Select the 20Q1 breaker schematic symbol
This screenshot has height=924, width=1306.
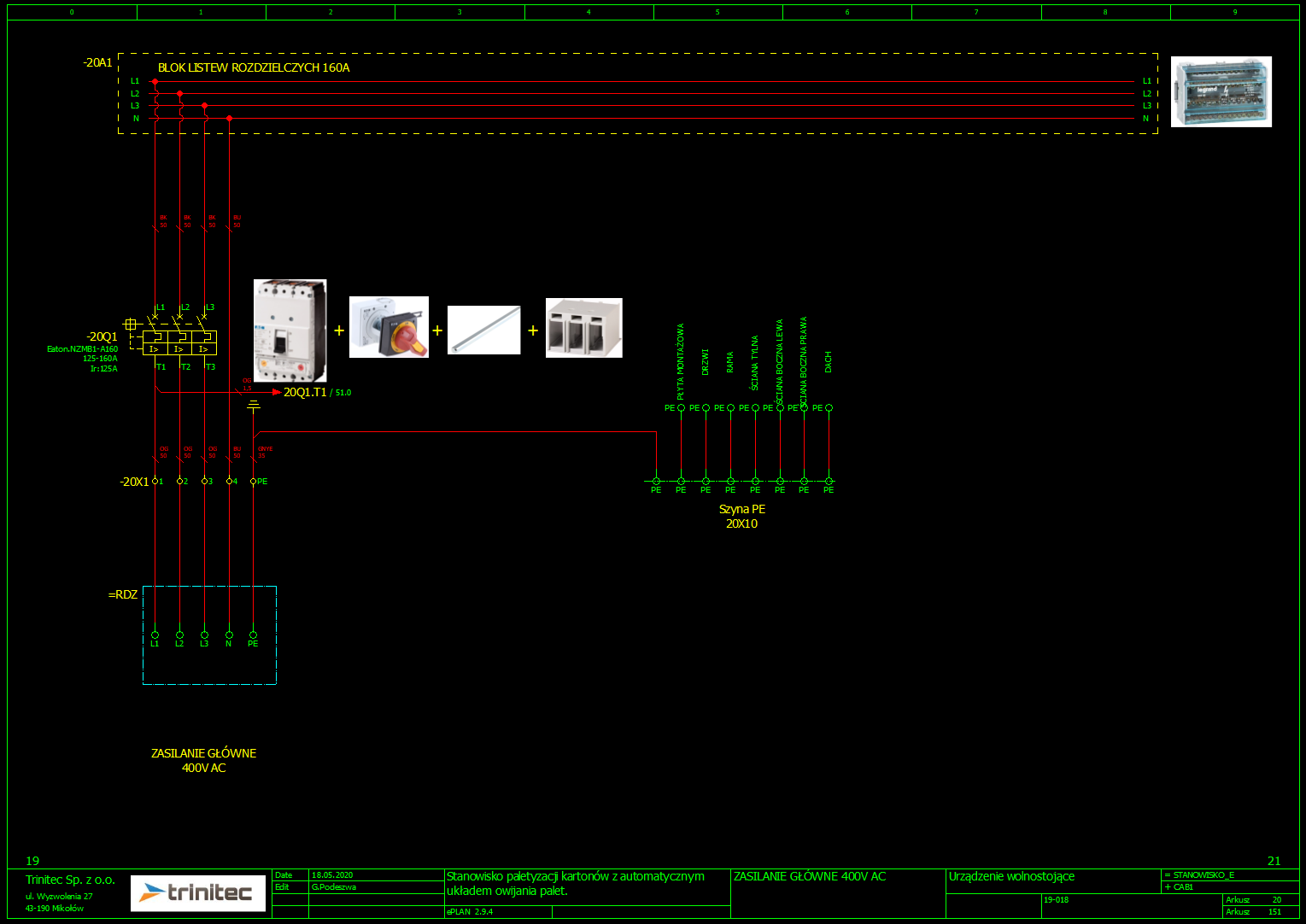pos(179,342)
